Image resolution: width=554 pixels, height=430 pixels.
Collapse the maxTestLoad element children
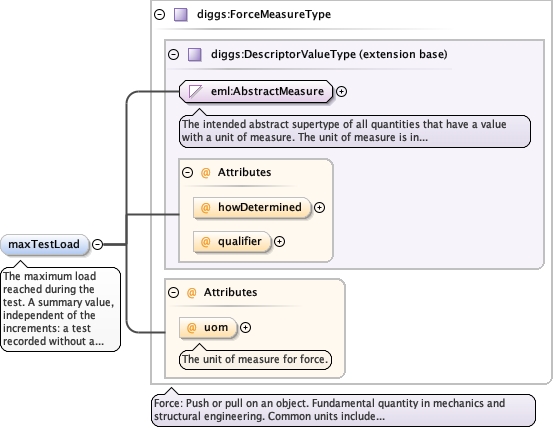[x=98, y=244]
